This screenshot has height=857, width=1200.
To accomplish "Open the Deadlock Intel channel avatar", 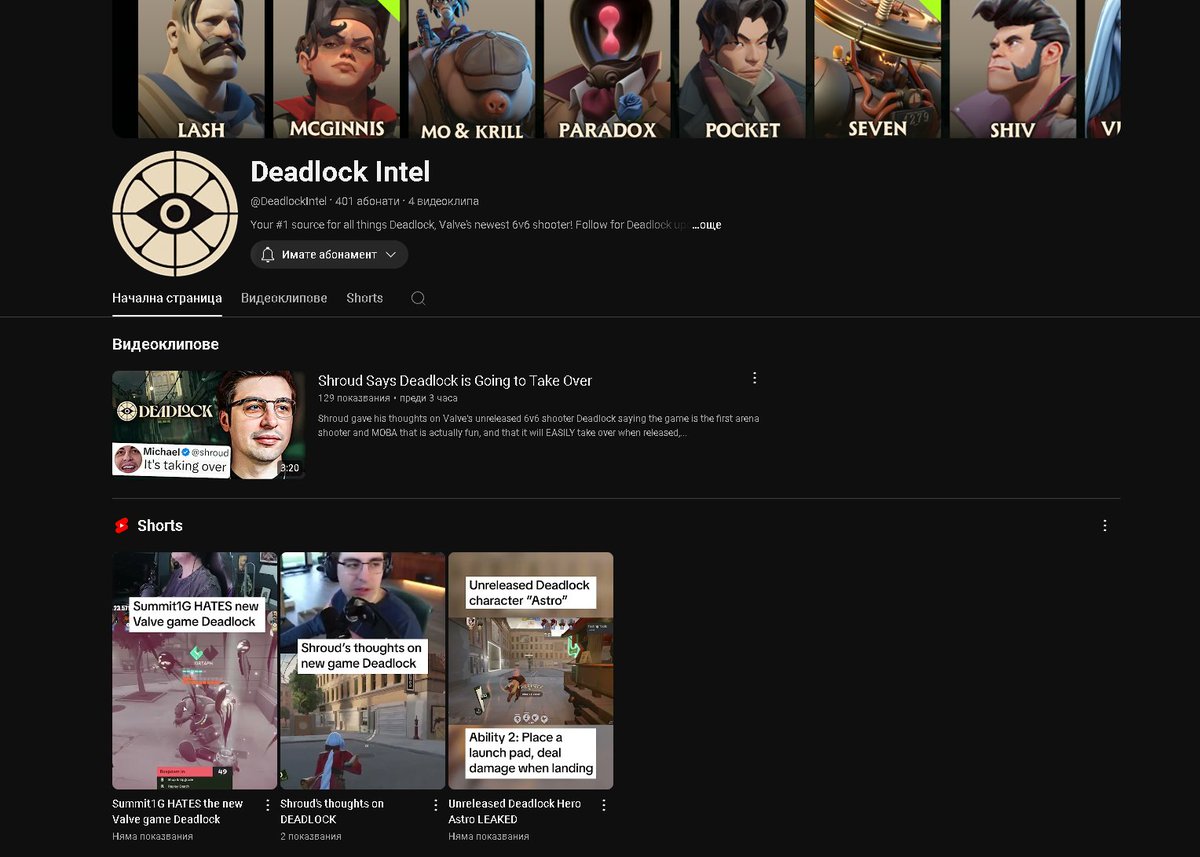I will click(x=175, y=214).
